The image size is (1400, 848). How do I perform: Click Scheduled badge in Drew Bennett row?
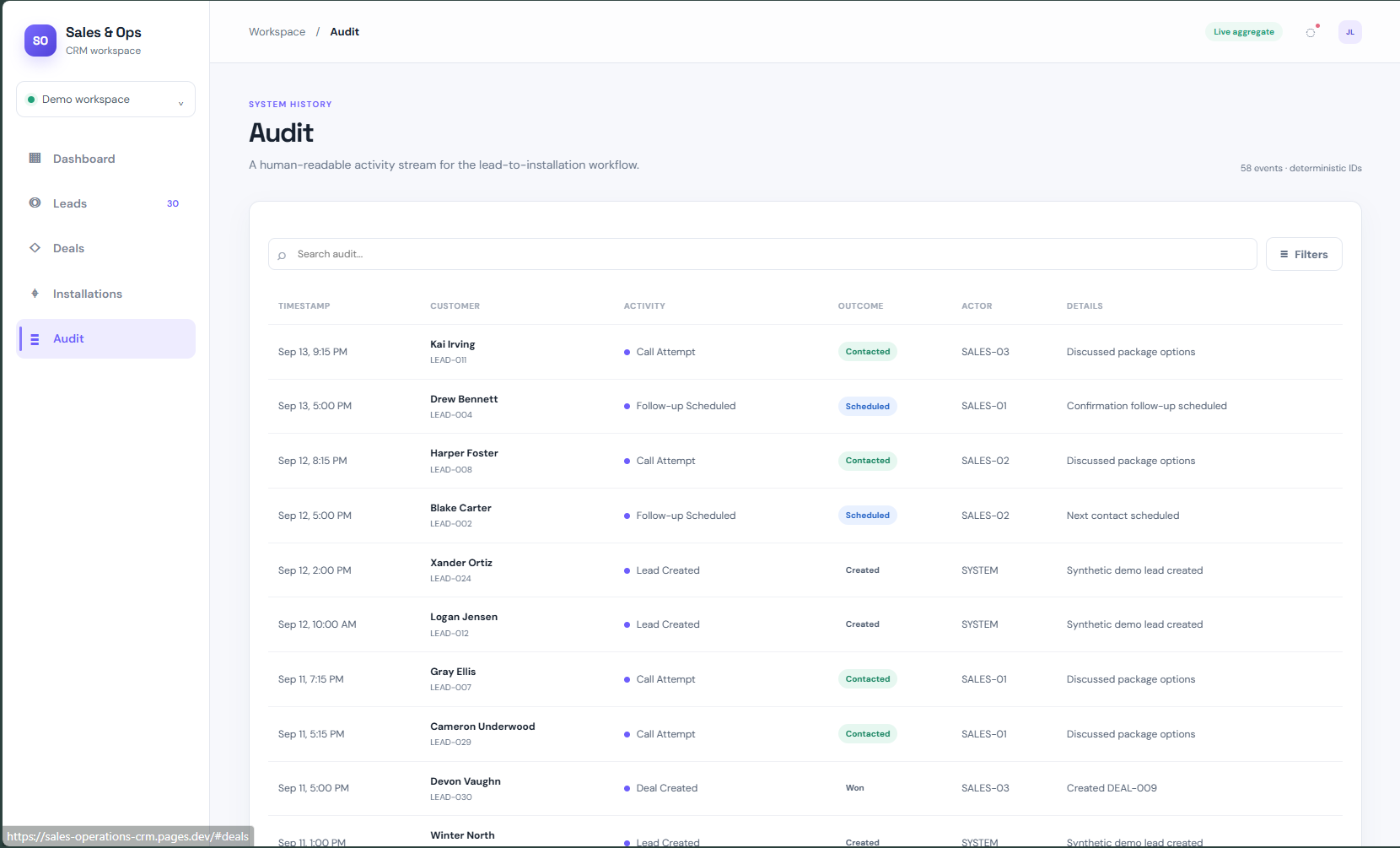click(867, 407)
